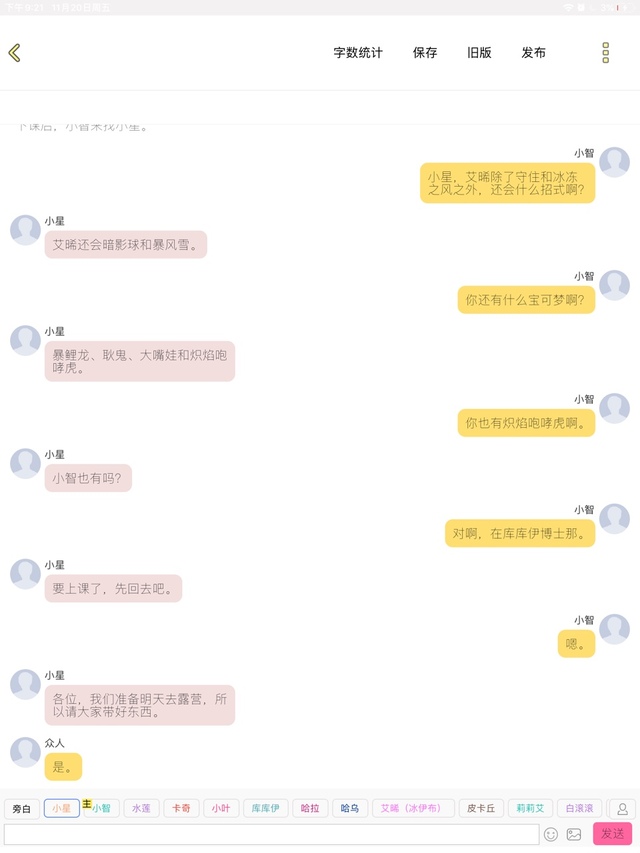Tap the pink 发送 send button
The image size is (640, 853).
coord(612,833)
